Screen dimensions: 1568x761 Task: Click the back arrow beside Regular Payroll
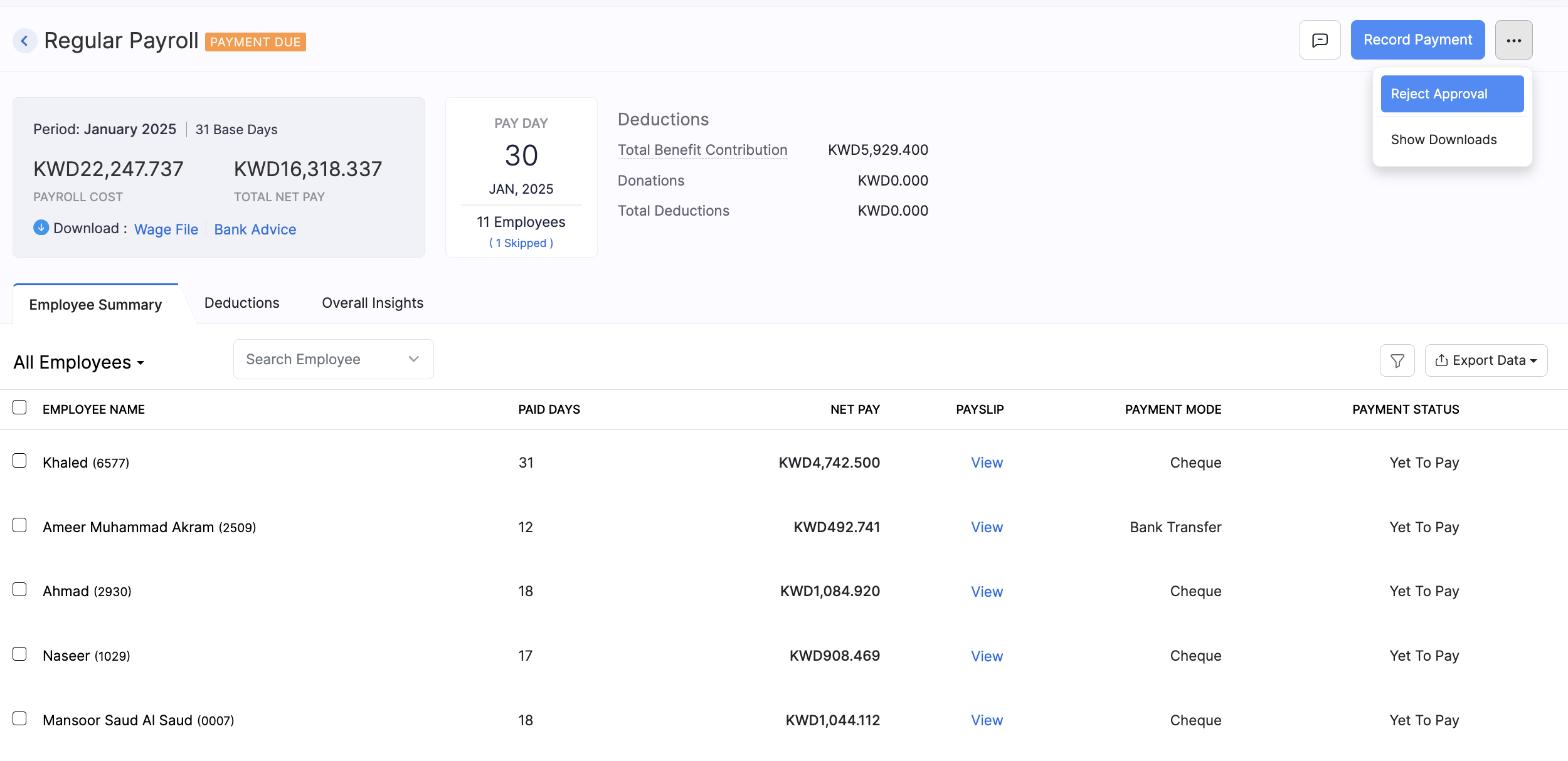click(x=24, y=39)
